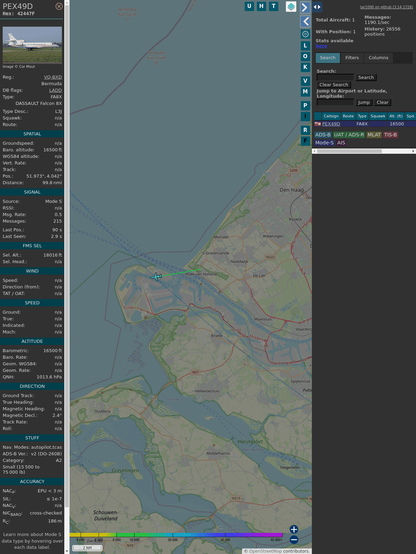Toggle the L labels button

pos(305,46)
